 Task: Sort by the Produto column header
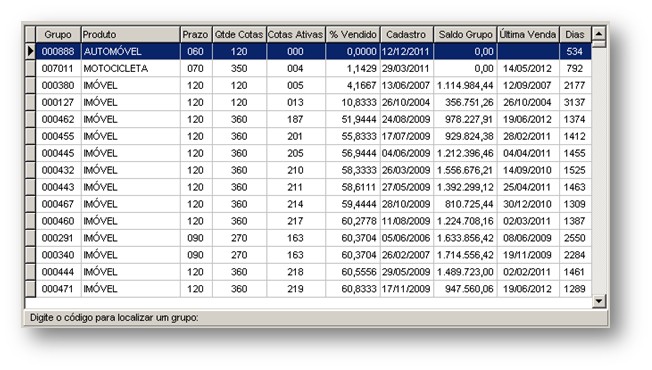(x=131, y=35)
